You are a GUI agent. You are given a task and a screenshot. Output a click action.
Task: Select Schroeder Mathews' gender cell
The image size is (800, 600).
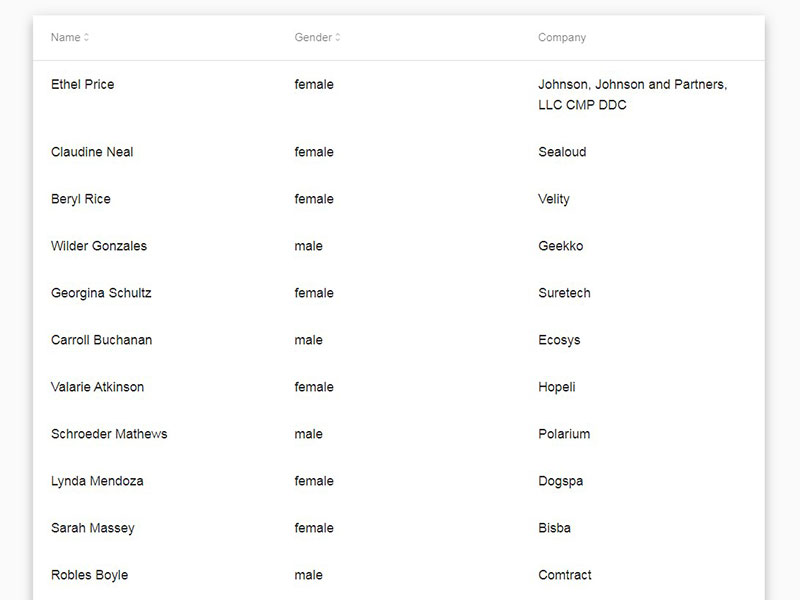point(309,434)
